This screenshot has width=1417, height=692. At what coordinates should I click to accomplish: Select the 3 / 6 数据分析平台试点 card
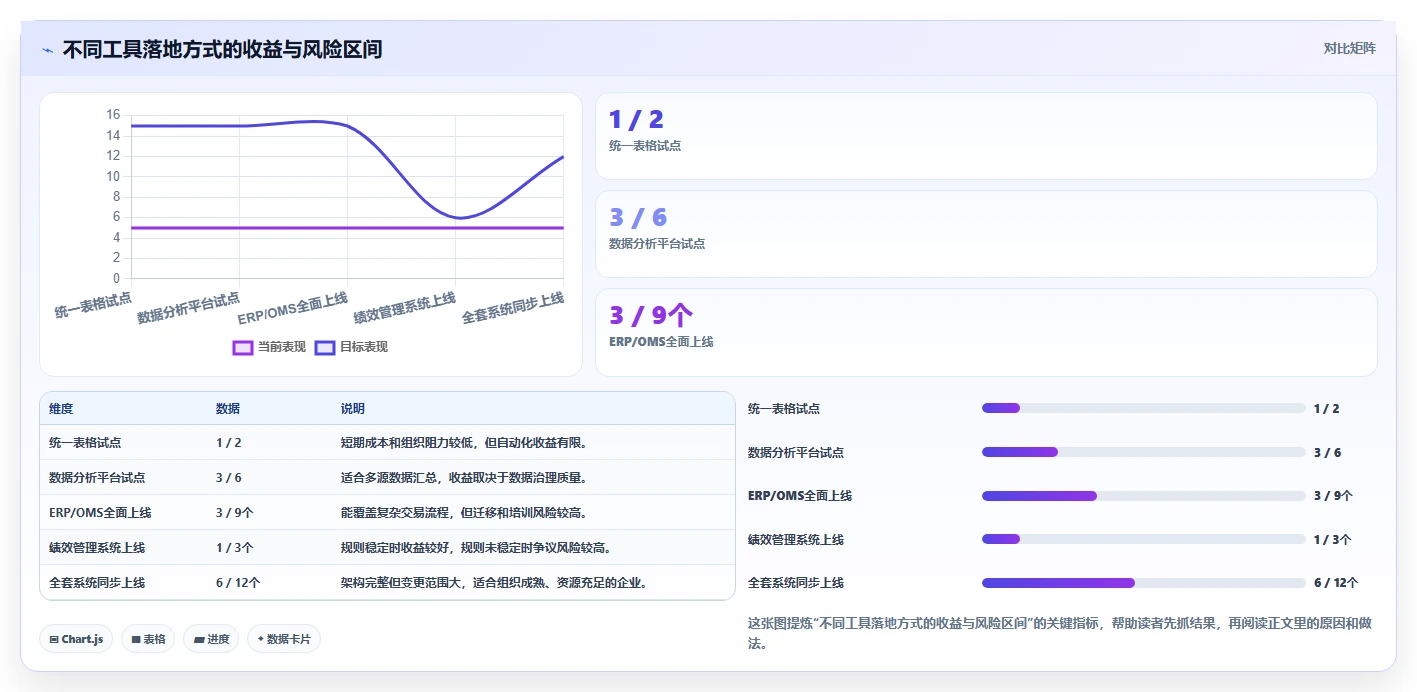(x=986, y=234)
